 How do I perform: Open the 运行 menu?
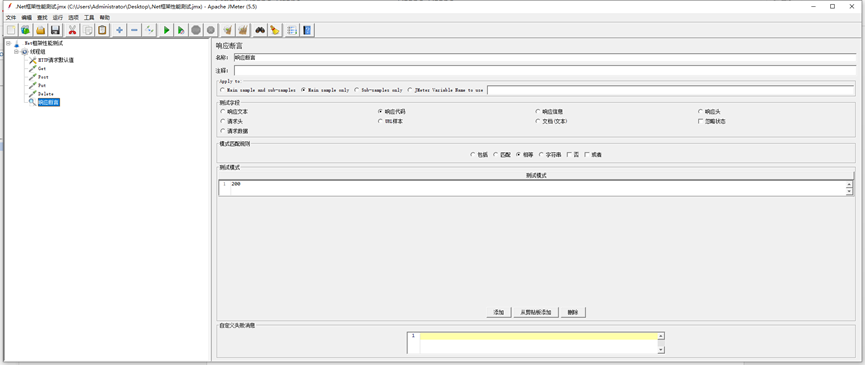point(58,18)
